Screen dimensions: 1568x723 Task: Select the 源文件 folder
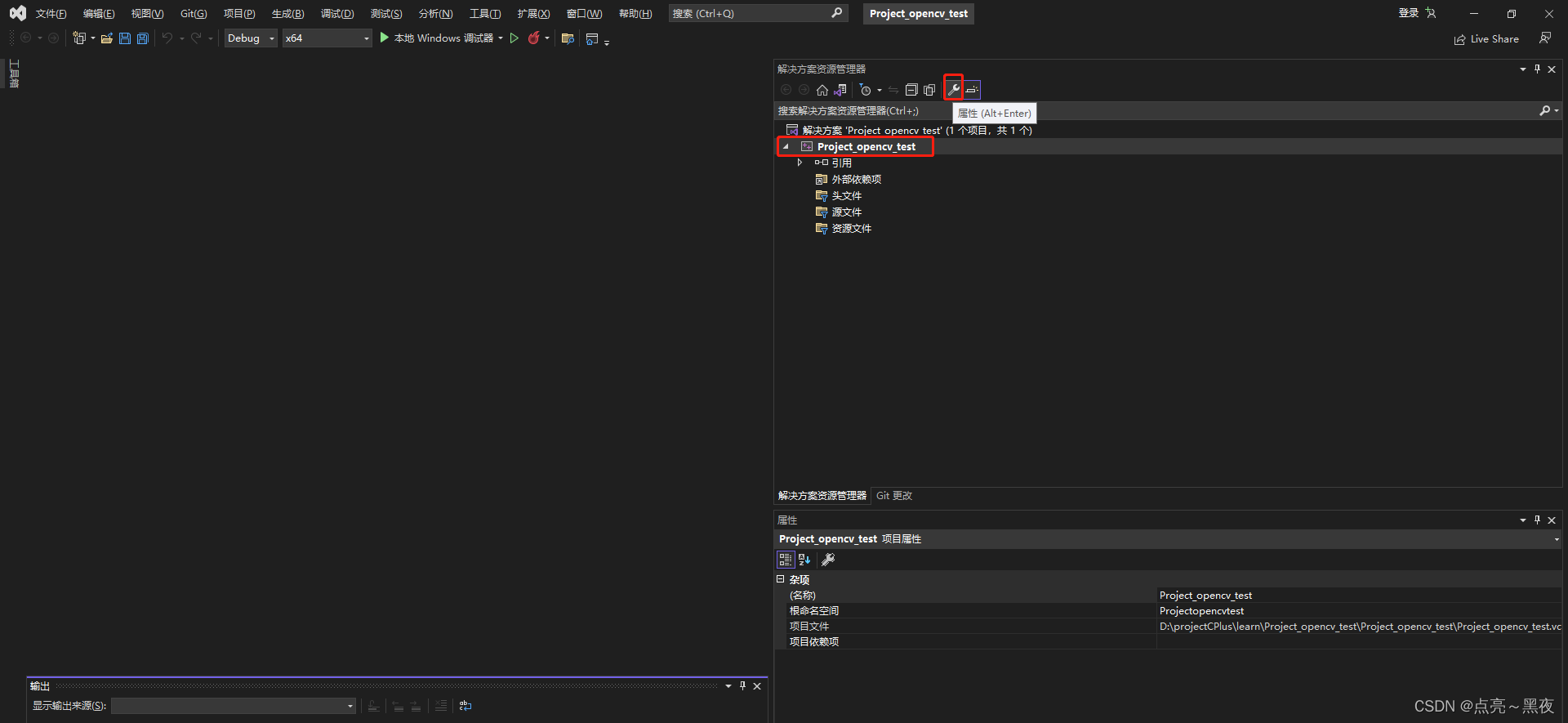coord(846,212)
